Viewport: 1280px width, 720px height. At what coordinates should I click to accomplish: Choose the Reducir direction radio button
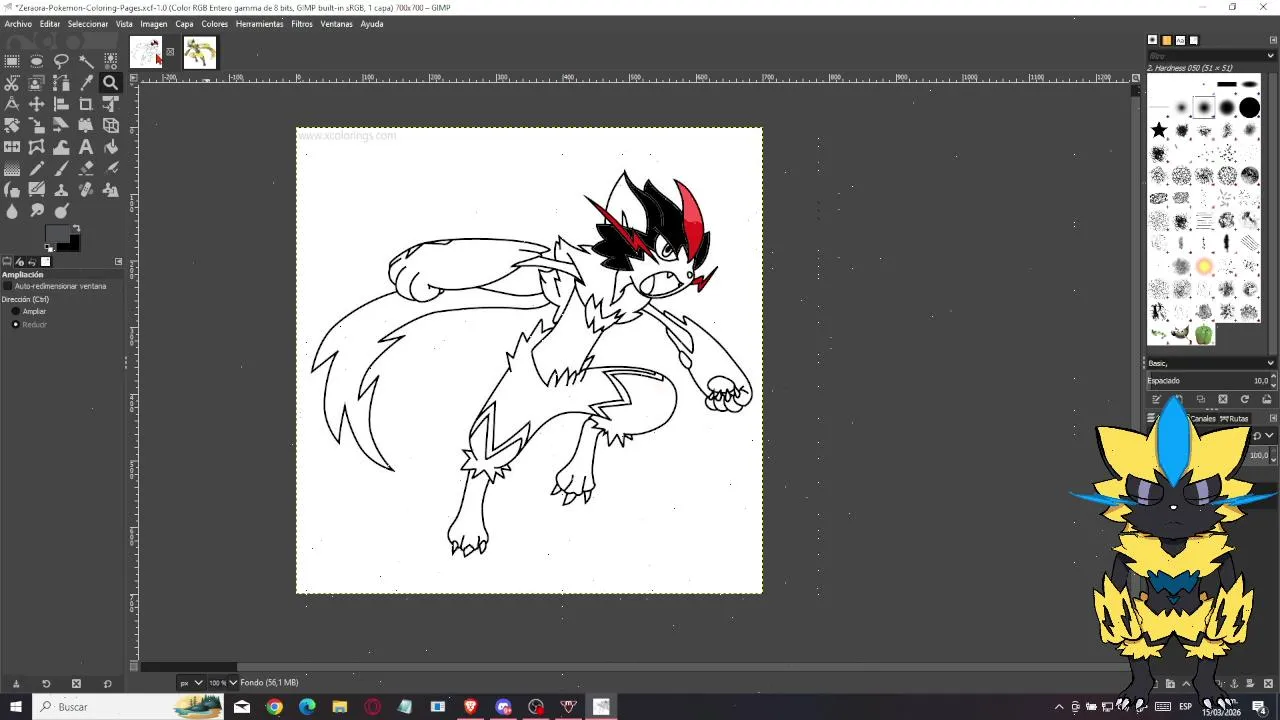pyautogui.click(x=16, y=324)
